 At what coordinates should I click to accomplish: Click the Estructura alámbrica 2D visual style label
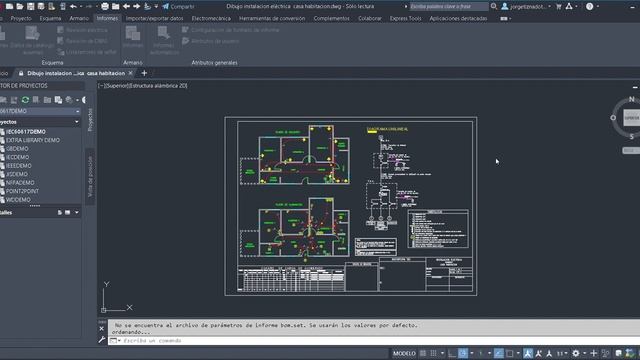point(158,86)
